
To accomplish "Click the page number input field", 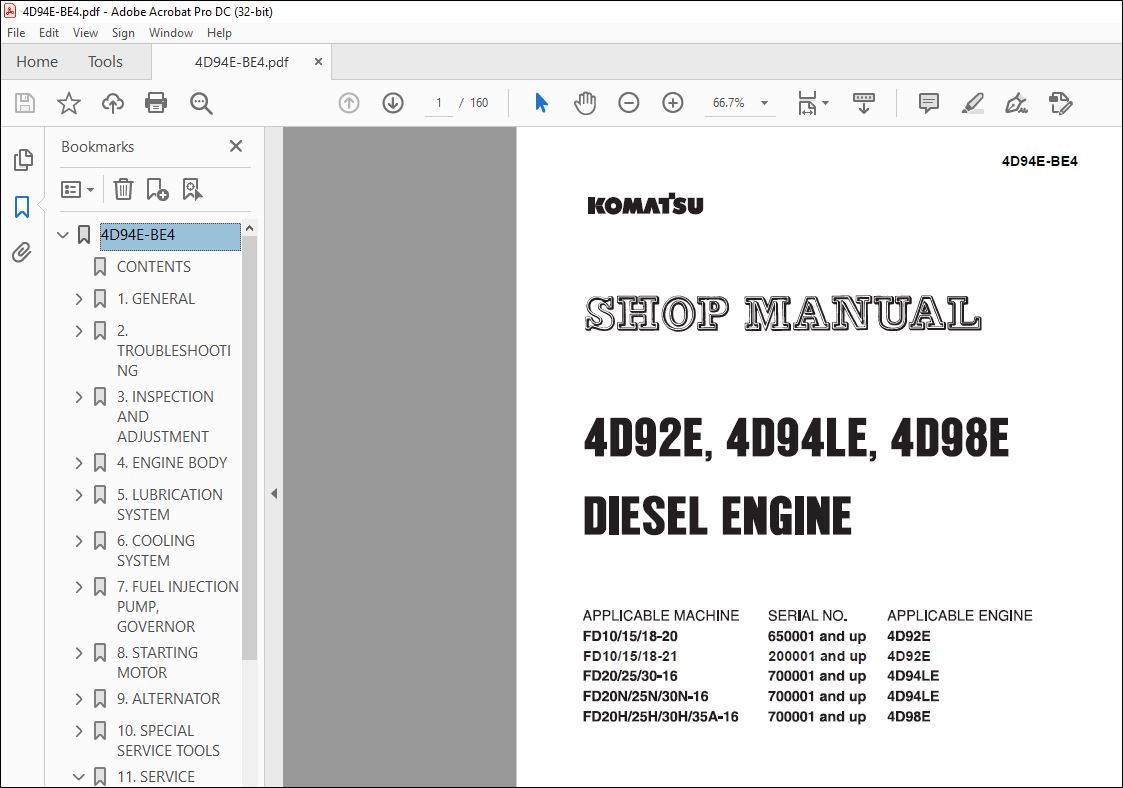I will (x=438, y=103).
